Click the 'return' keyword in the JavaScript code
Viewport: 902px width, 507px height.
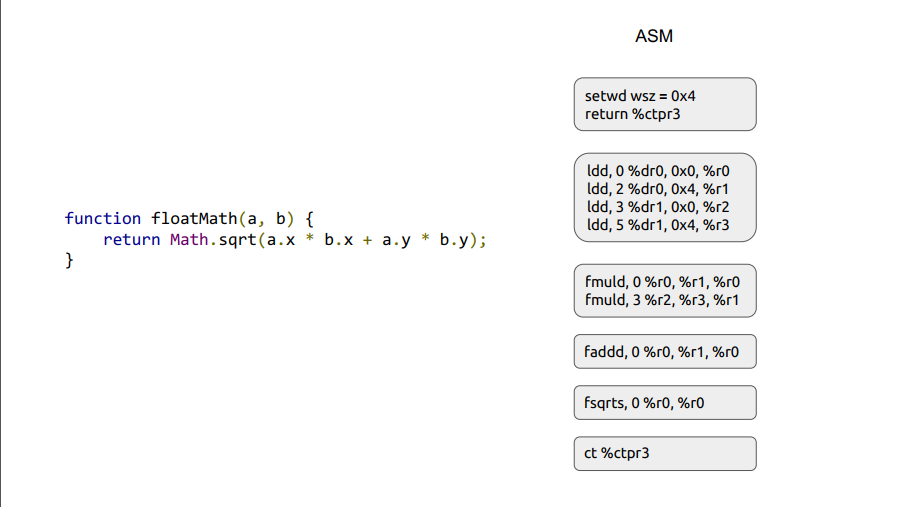coord(131,240)
